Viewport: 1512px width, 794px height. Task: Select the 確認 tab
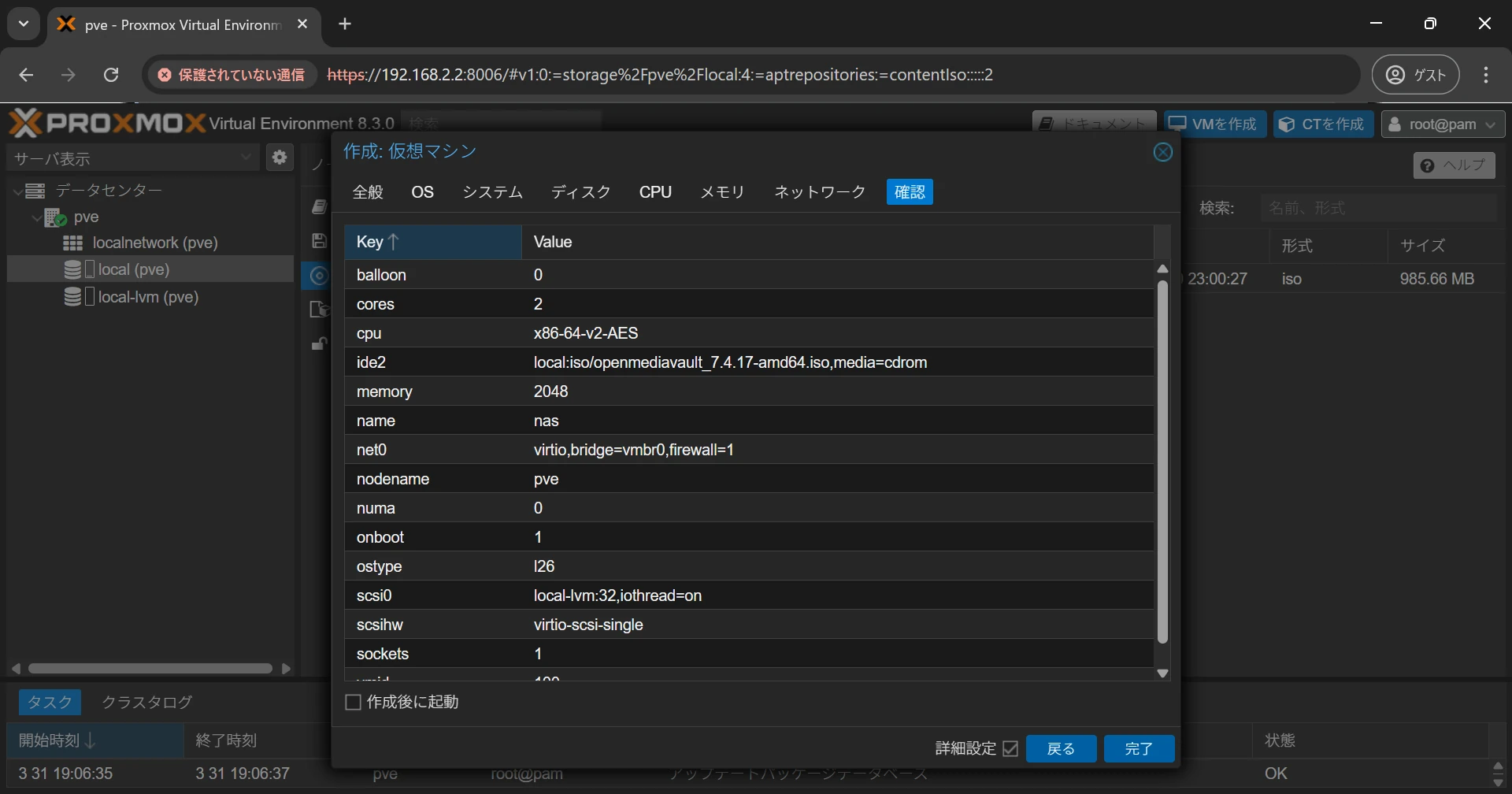tap(910, 192)
